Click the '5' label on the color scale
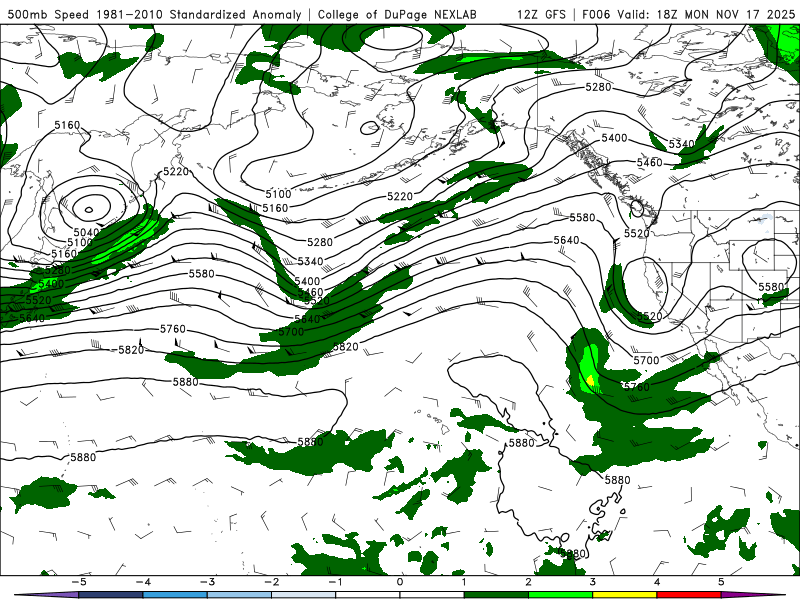Viewport: 800px width, 600px height. point(721,582)
